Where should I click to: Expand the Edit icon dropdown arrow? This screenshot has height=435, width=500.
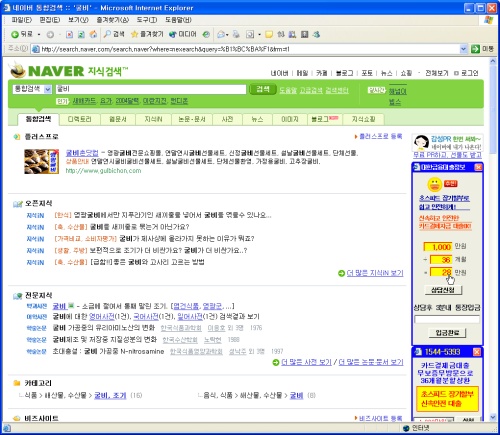tap(259, 35)
